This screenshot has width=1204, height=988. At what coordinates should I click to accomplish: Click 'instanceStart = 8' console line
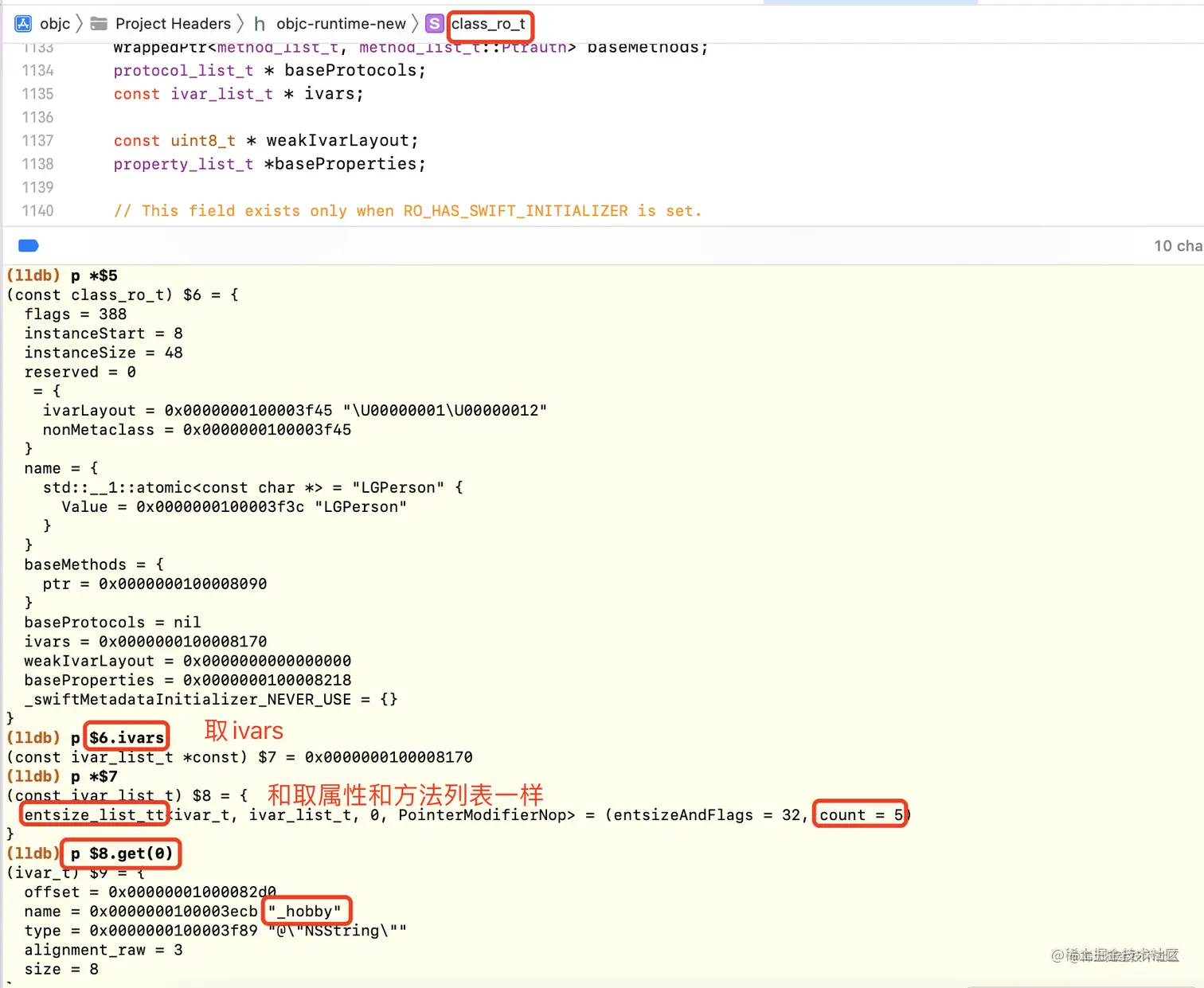pos(104,334)
